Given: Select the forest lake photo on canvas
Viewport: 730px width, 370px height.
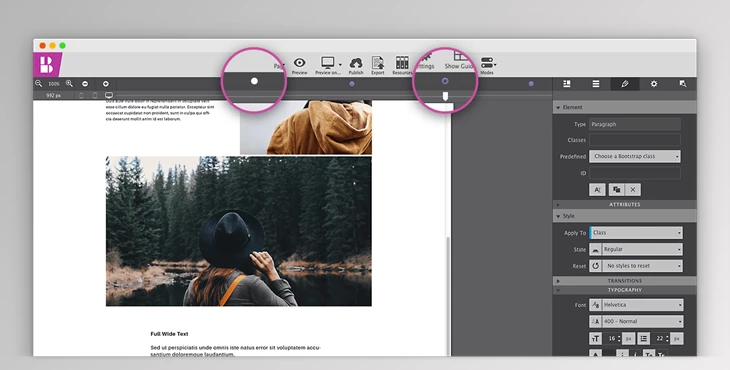Looking at the screenshot, I should click(x=239, y=231).
